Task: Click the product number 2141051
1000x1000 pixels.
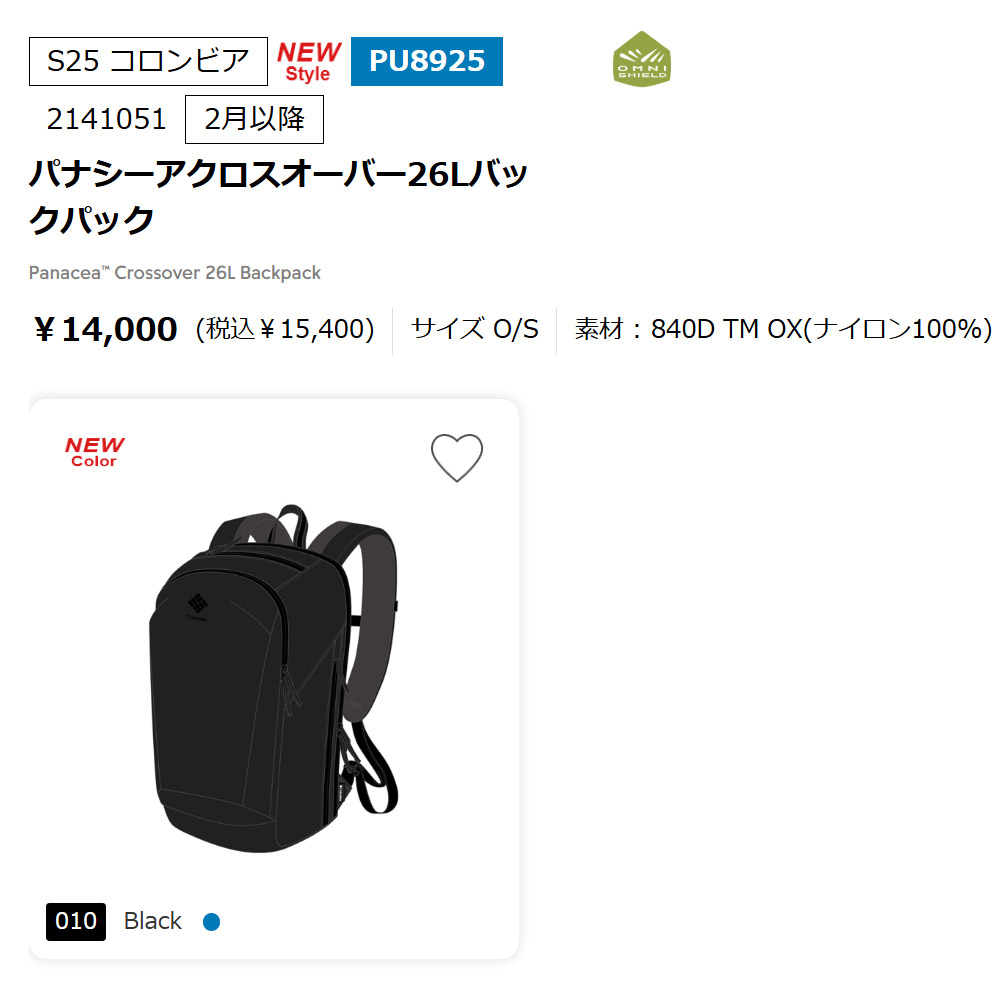Action: click(107, 119)
